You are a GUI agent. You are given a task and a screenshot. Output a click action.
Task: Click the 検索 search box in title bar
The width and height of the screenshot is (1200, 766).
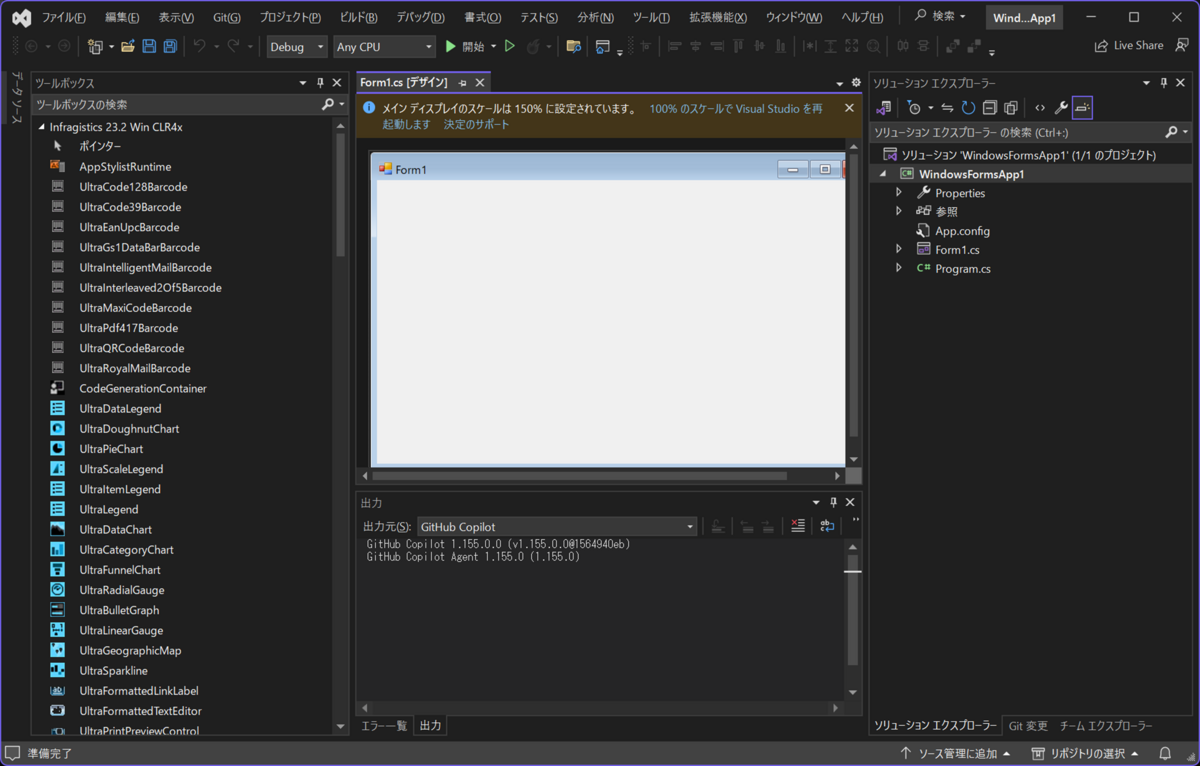[x=941, y=17]
